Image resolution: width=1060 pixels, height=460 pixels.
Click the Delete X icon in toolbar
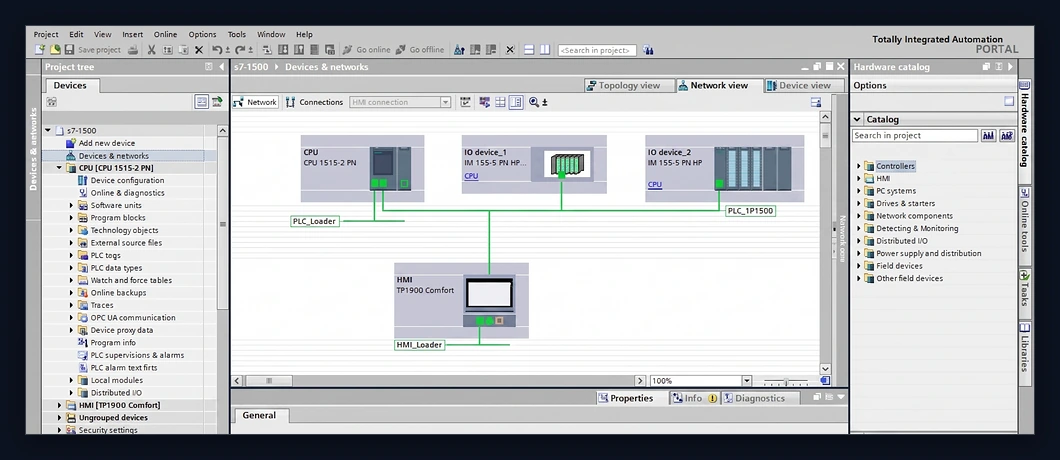(199, 49)
